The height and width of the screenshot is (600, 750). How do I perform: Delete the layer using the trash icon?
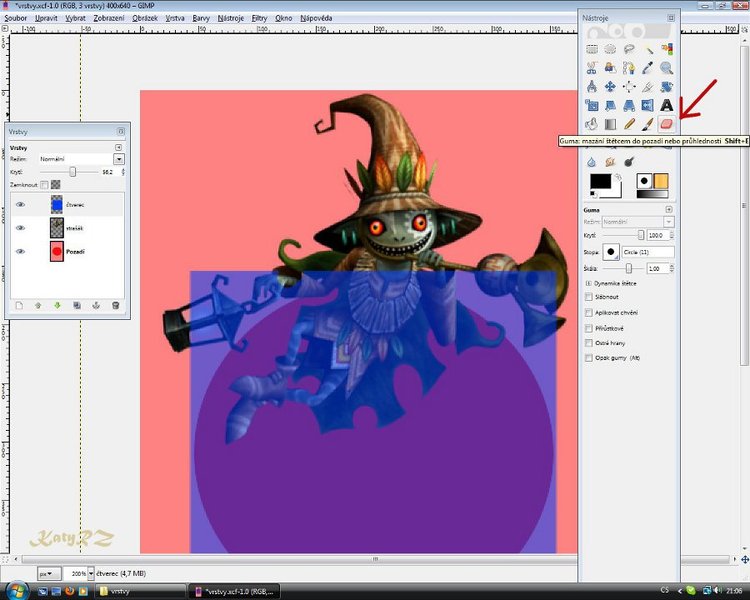coord(115,306)
